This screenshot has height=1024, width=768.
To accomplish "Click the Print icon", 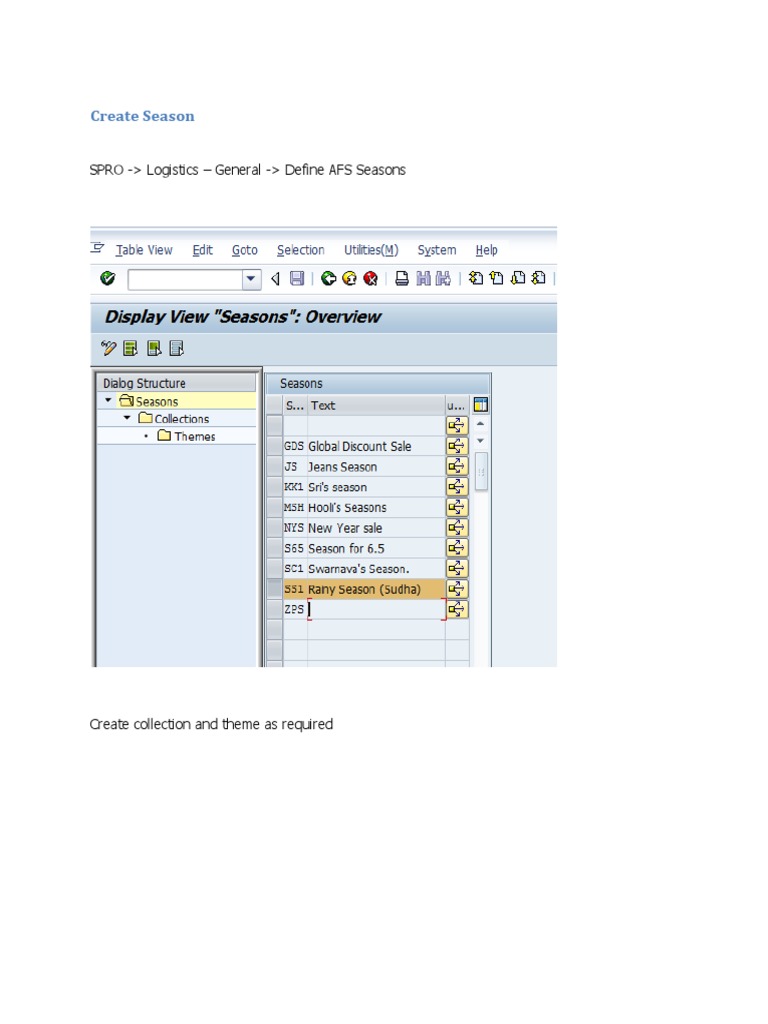I will pos(402,279).
